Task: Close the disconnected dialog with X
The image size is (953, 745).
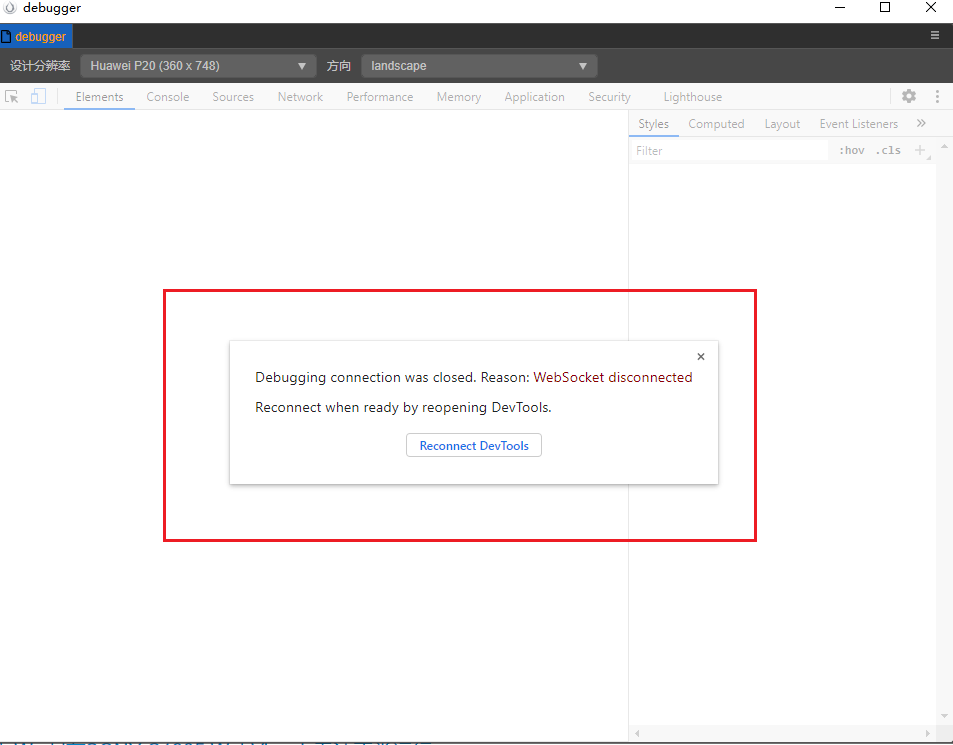Action: [x=701, y=357]
